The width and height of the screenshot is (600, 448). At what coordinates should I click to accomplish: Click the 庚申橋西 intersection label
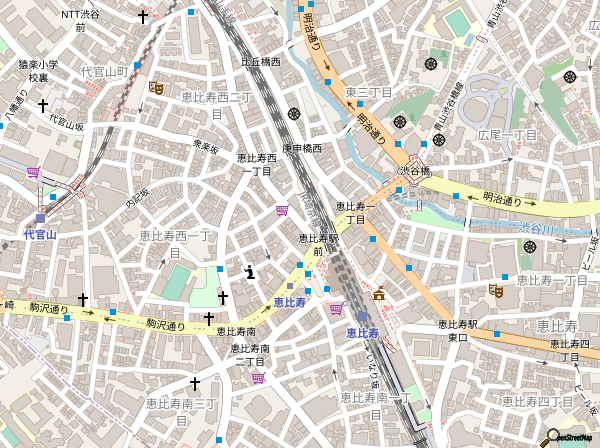[302, 149]
